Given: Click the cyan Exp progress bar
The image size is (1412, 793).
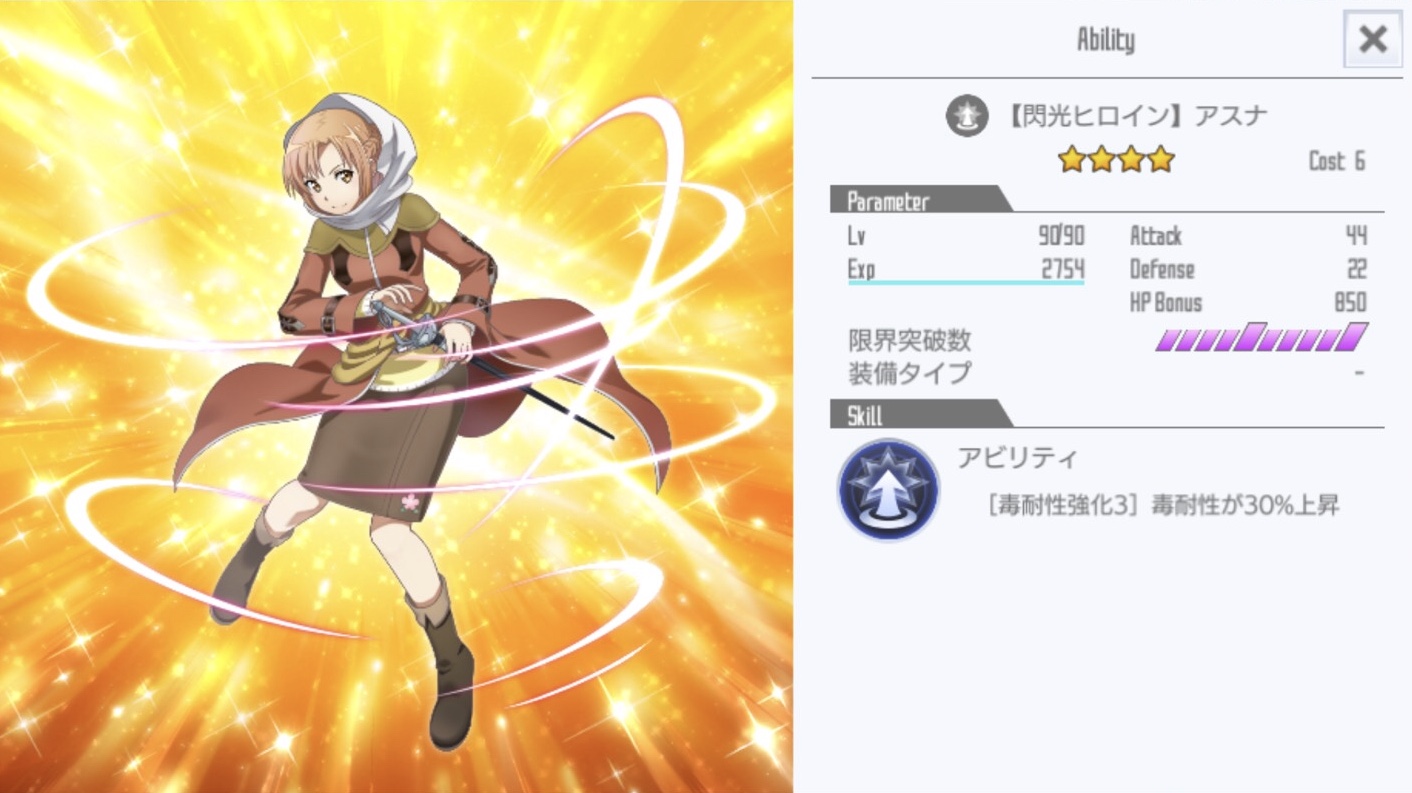Looking at the screenshot, I should [x=966, y=283].
